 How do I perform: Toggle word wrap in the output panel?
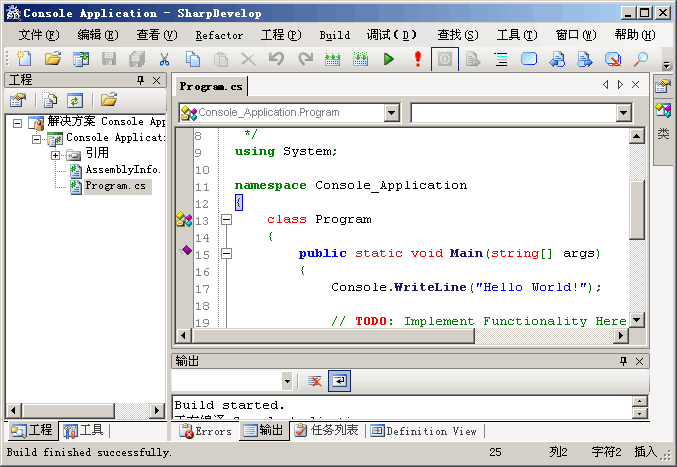pyautogui.click(x=339, y=381)
